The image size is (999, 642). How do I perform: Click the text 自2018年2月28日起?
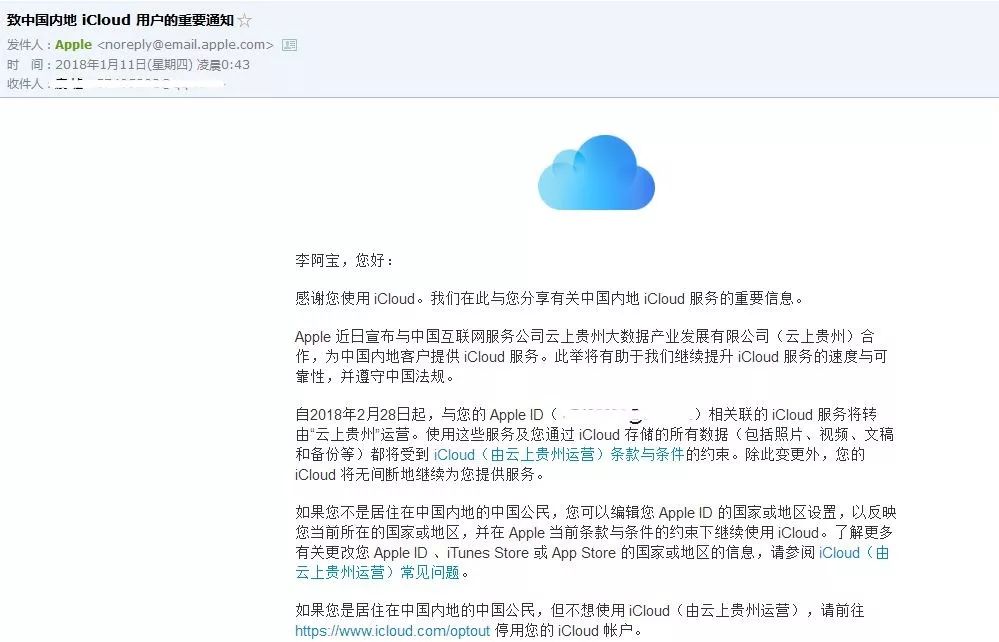coord(360,415)
